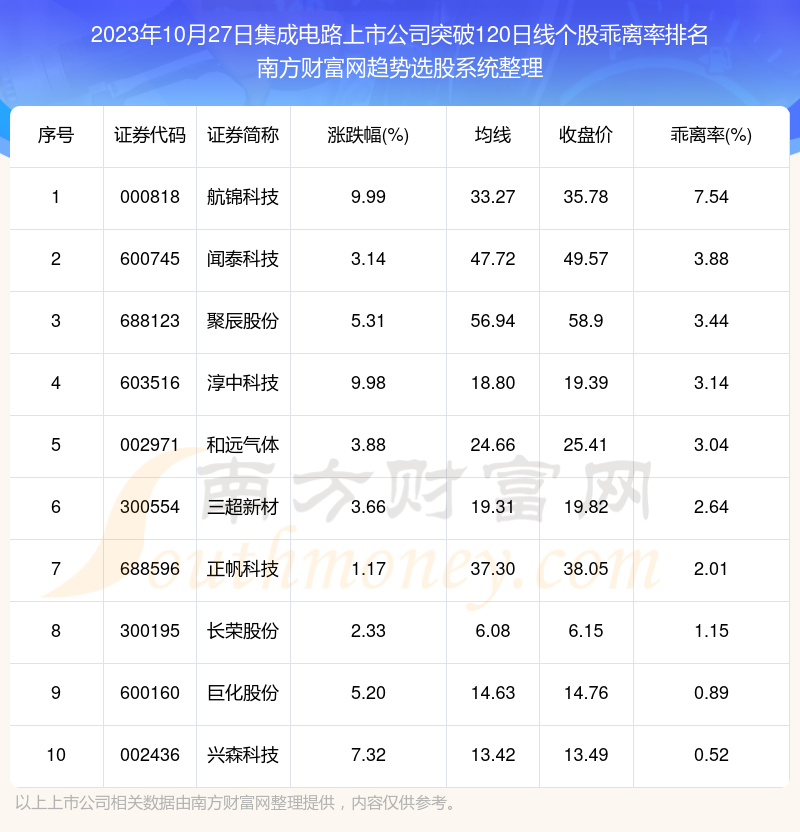Image resolution: width=800 pixels, height=832 pixels.
Task: Click moving average value 37.30
Action: 493,569
